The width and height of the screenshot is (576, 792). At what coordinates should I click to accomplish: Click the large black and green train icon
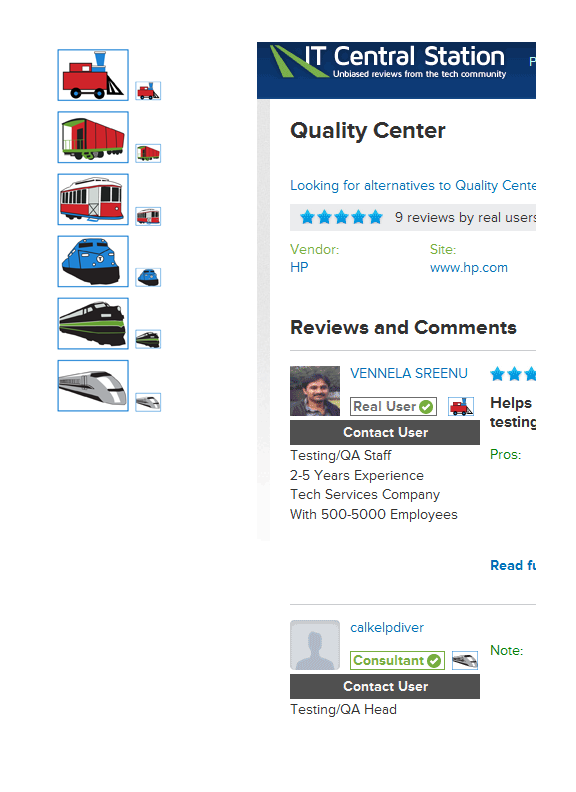[93, 323]
